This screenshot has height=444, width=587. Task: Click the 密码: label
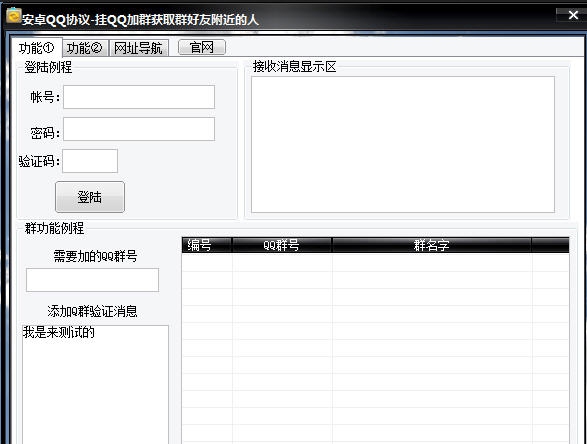[45, 133]
